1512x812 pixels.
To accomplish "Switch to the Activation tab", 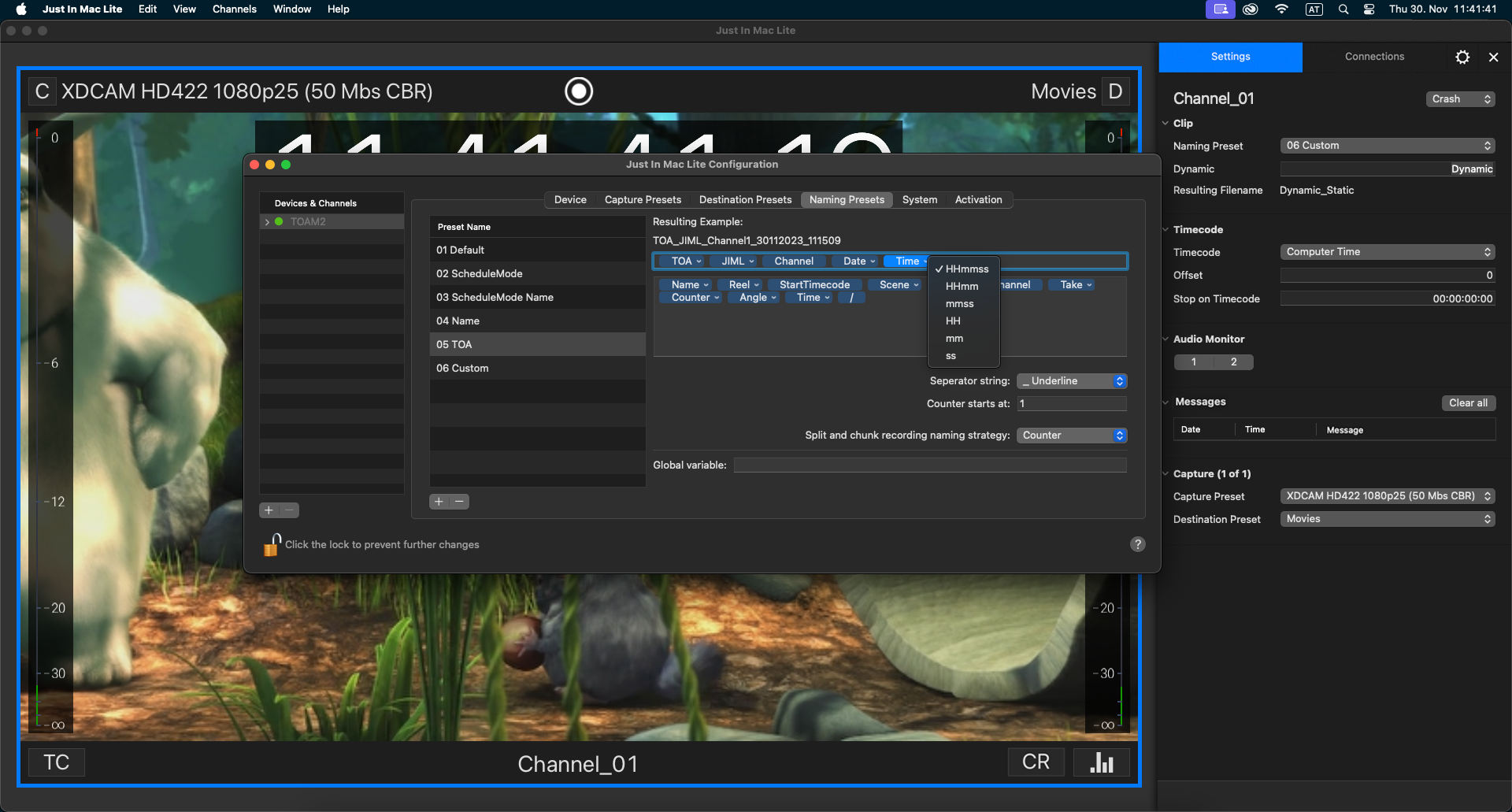I will pyautogui.click(x=978, y=200).
